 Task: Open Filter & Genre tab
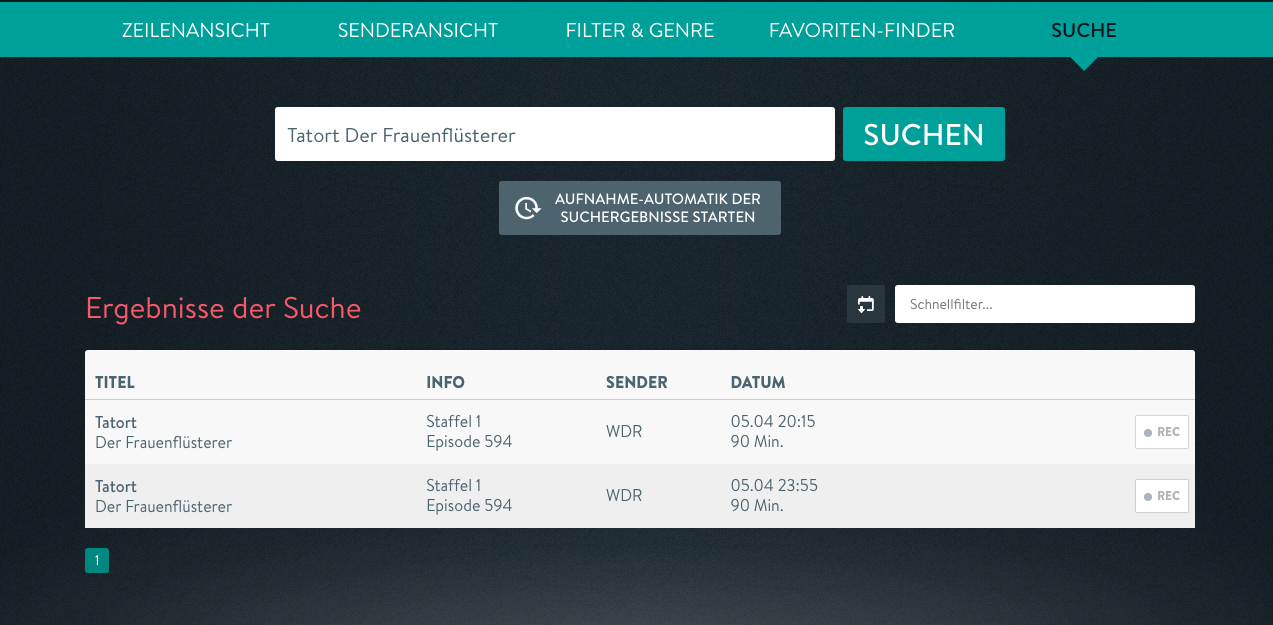640,30
